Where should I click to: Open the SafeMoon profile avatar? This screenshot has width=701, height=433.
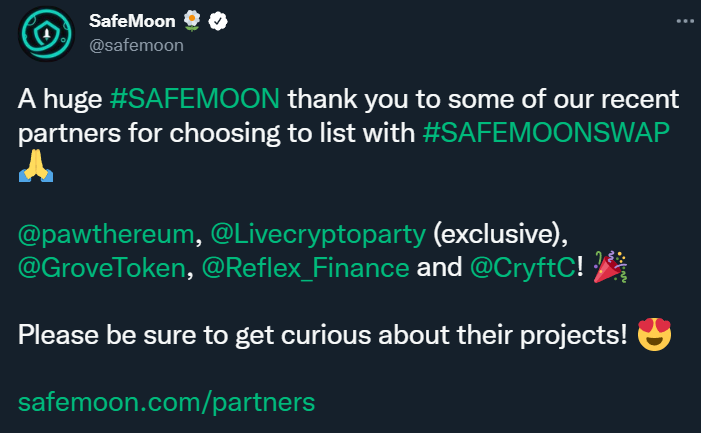(x=46, y=34)
